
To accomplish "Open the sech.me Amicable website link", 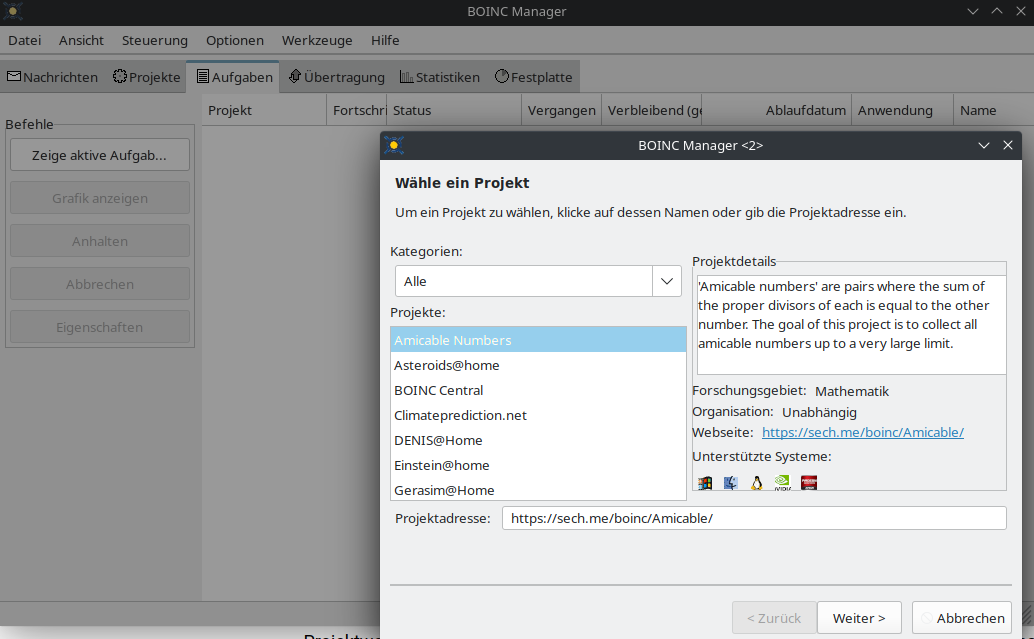I will [862, 432].
